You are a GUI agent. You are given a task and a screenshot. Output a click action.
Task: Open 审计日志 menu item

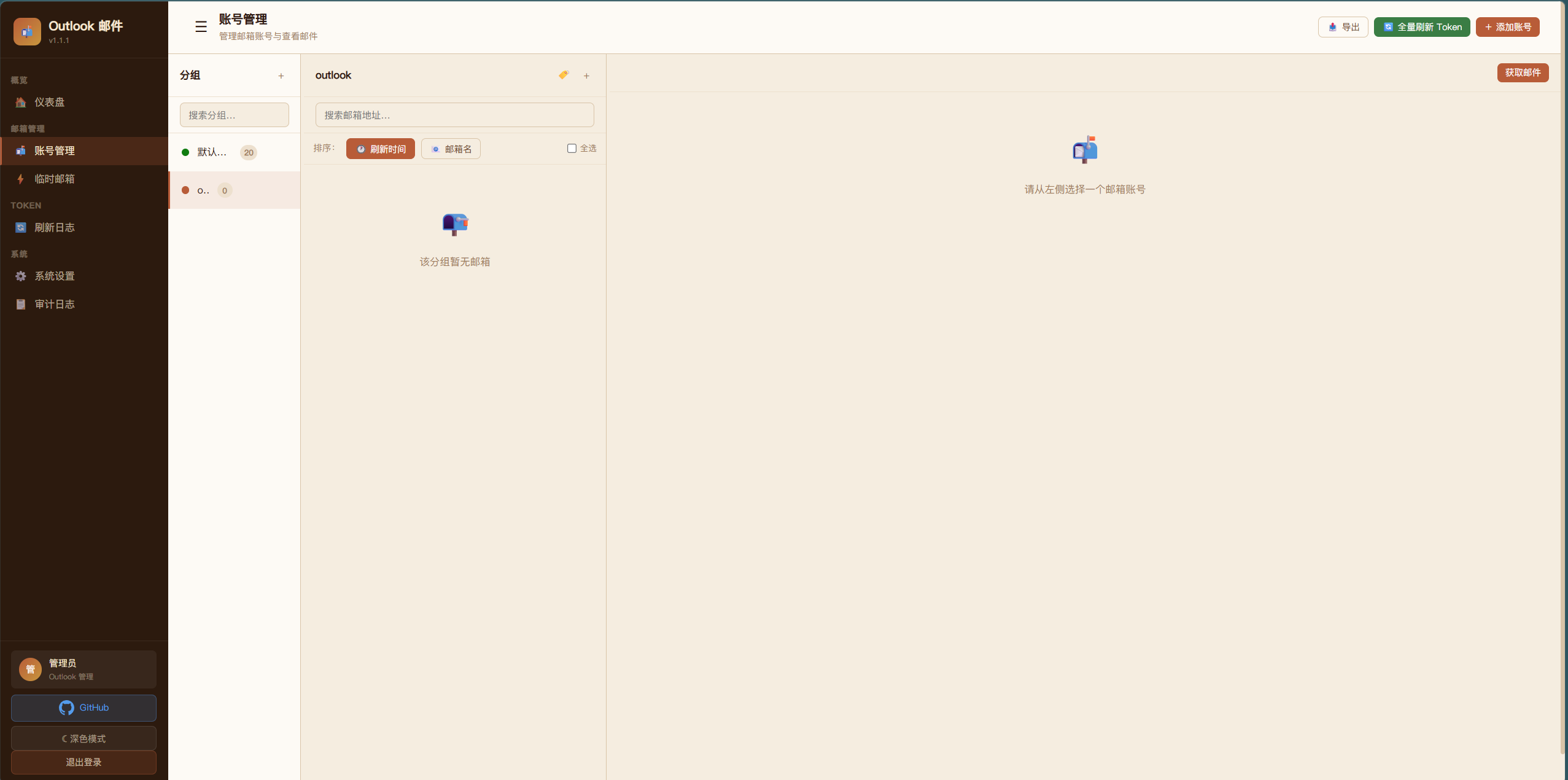click(54, 304)
